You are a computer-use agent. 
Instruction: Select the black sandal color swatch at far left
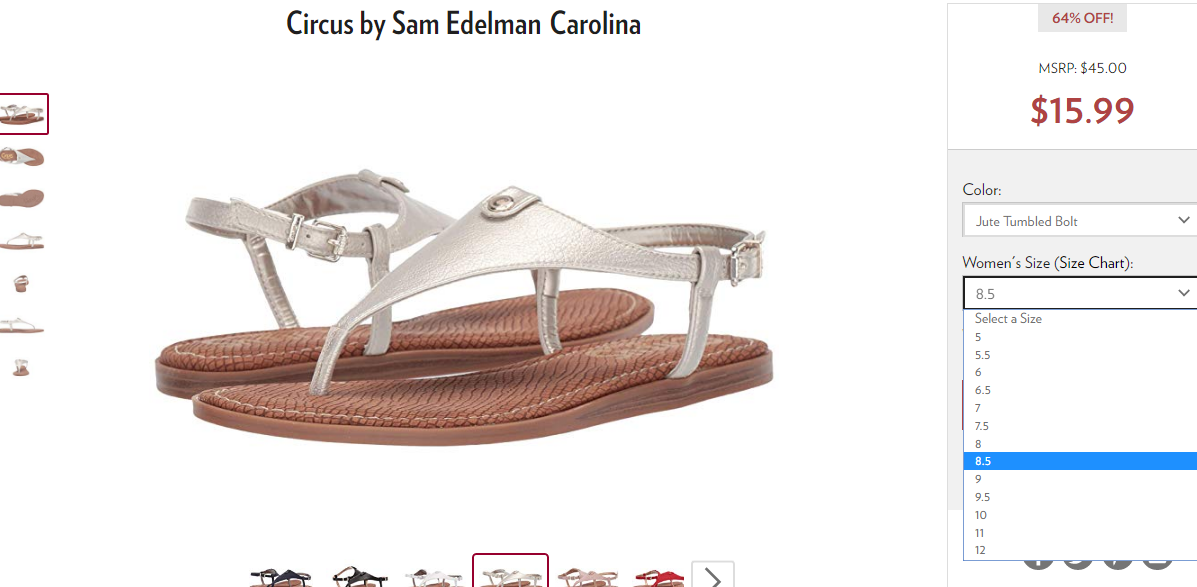pos(280,577)
